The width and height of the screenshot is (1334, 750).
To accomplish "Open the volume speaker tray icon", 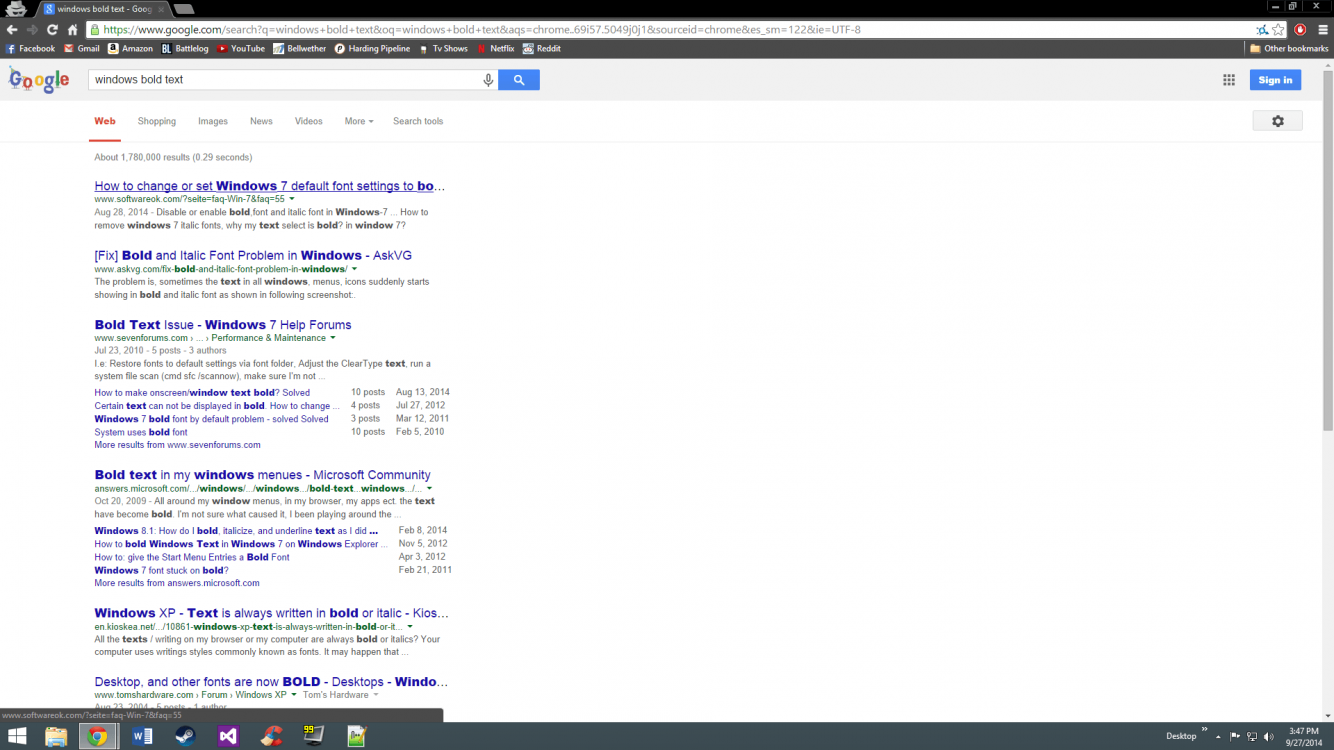I will click(1268, 737).
